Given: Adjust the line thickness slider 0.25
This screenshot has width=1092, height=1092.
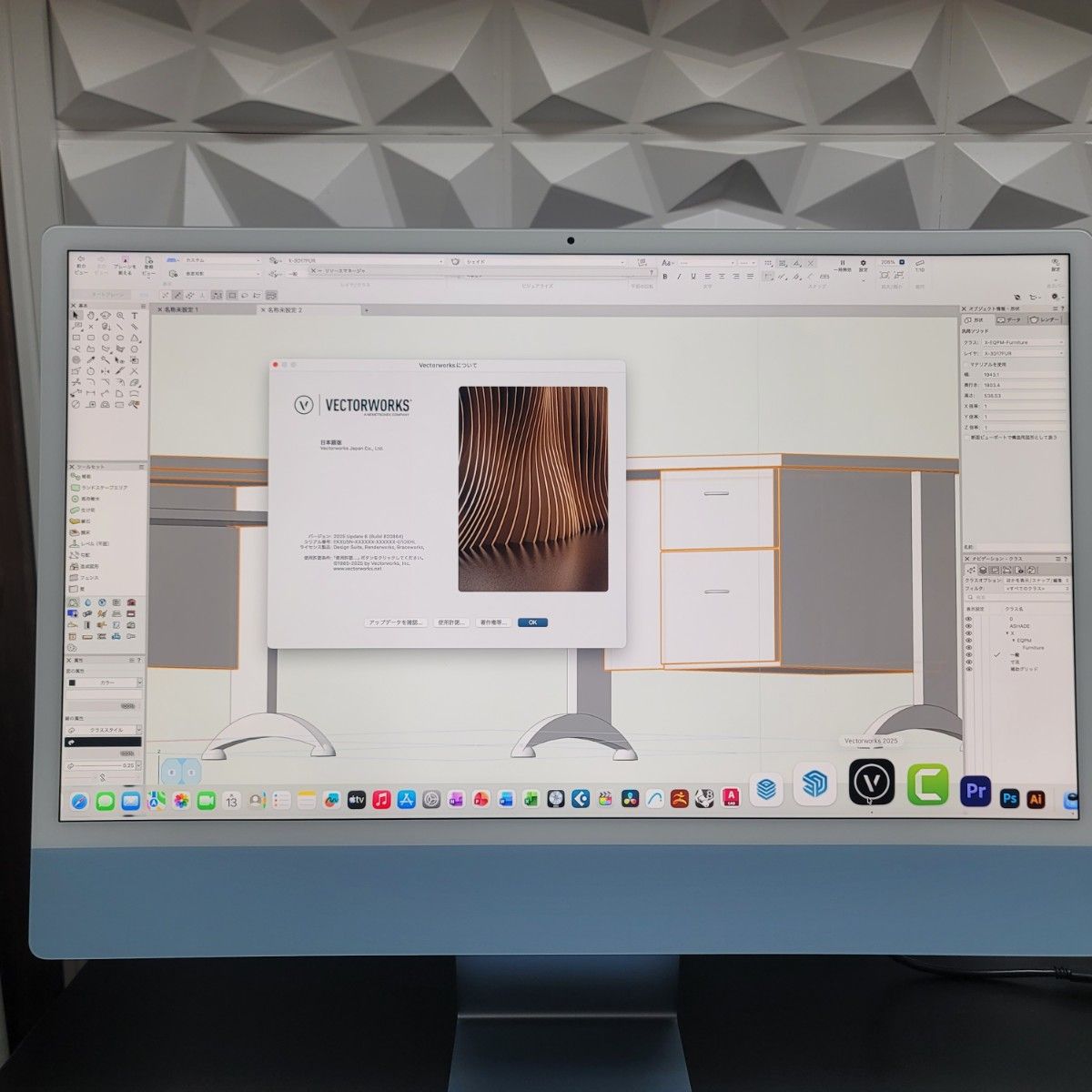Looking at the screenshot, I should (x=98, y=765).
